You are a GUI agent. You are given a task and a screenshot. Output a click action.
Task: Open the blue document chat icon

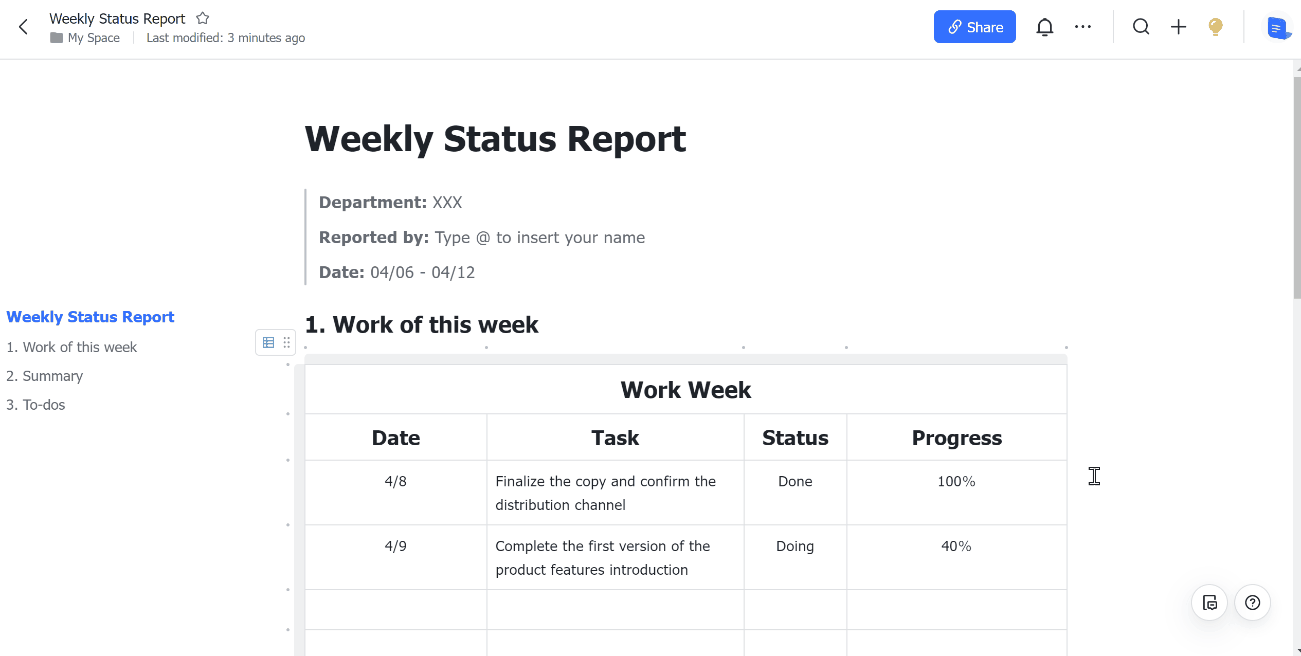pos(1277,28)
